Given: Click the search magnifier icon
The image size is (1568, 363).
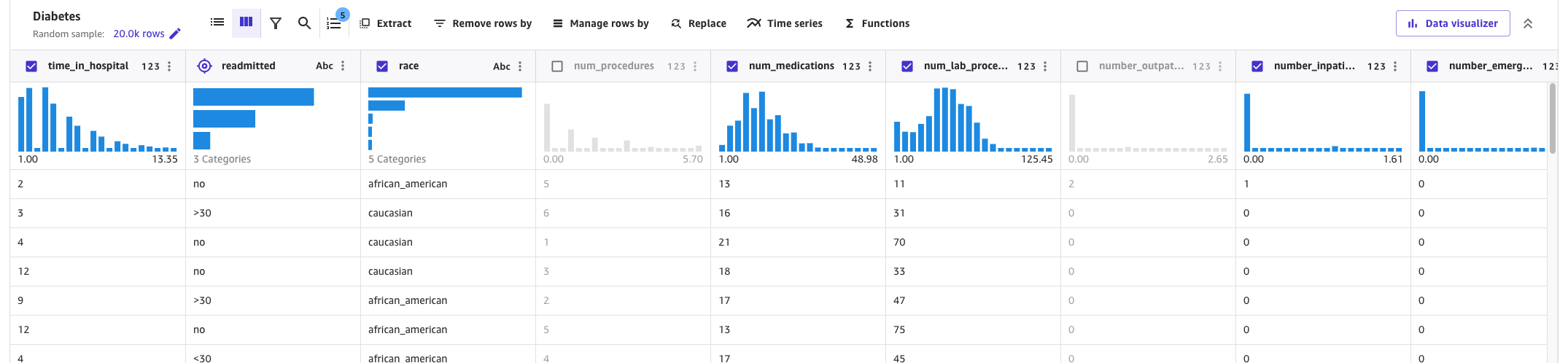Looking at the screenshot, I should click(304, 23).
